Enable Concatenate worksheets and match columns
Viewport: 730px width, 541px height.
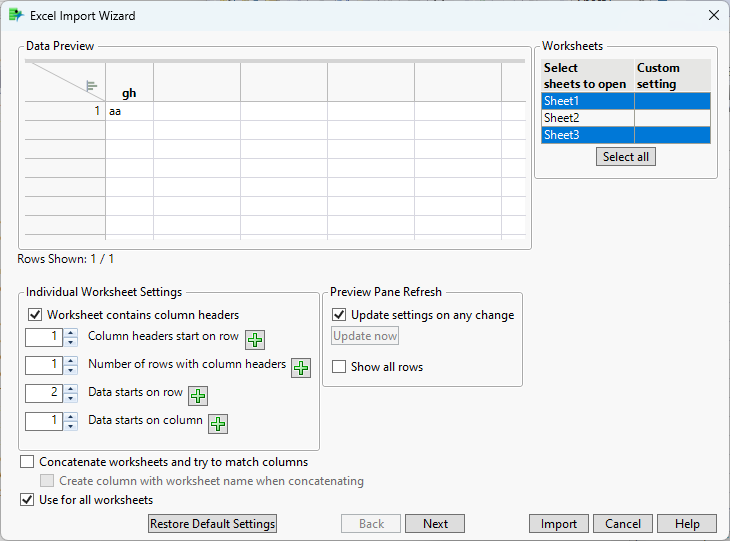pyautogui.click(x=27, y=462)
